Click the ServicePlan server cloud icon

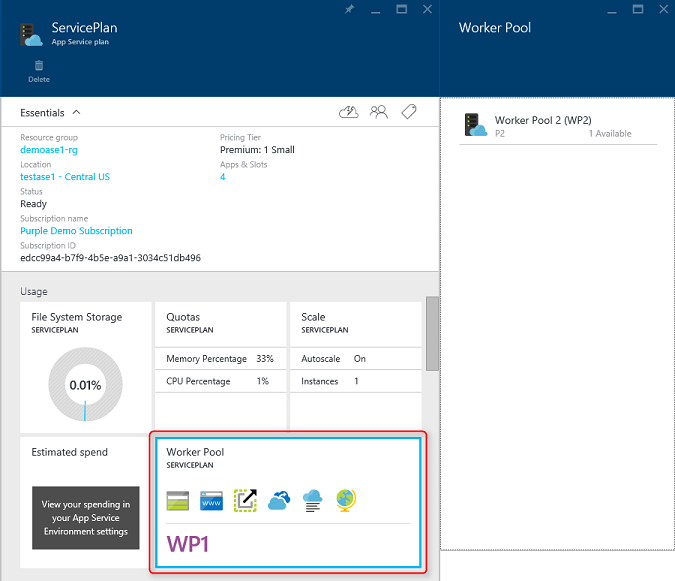click(x=31, y=35)
